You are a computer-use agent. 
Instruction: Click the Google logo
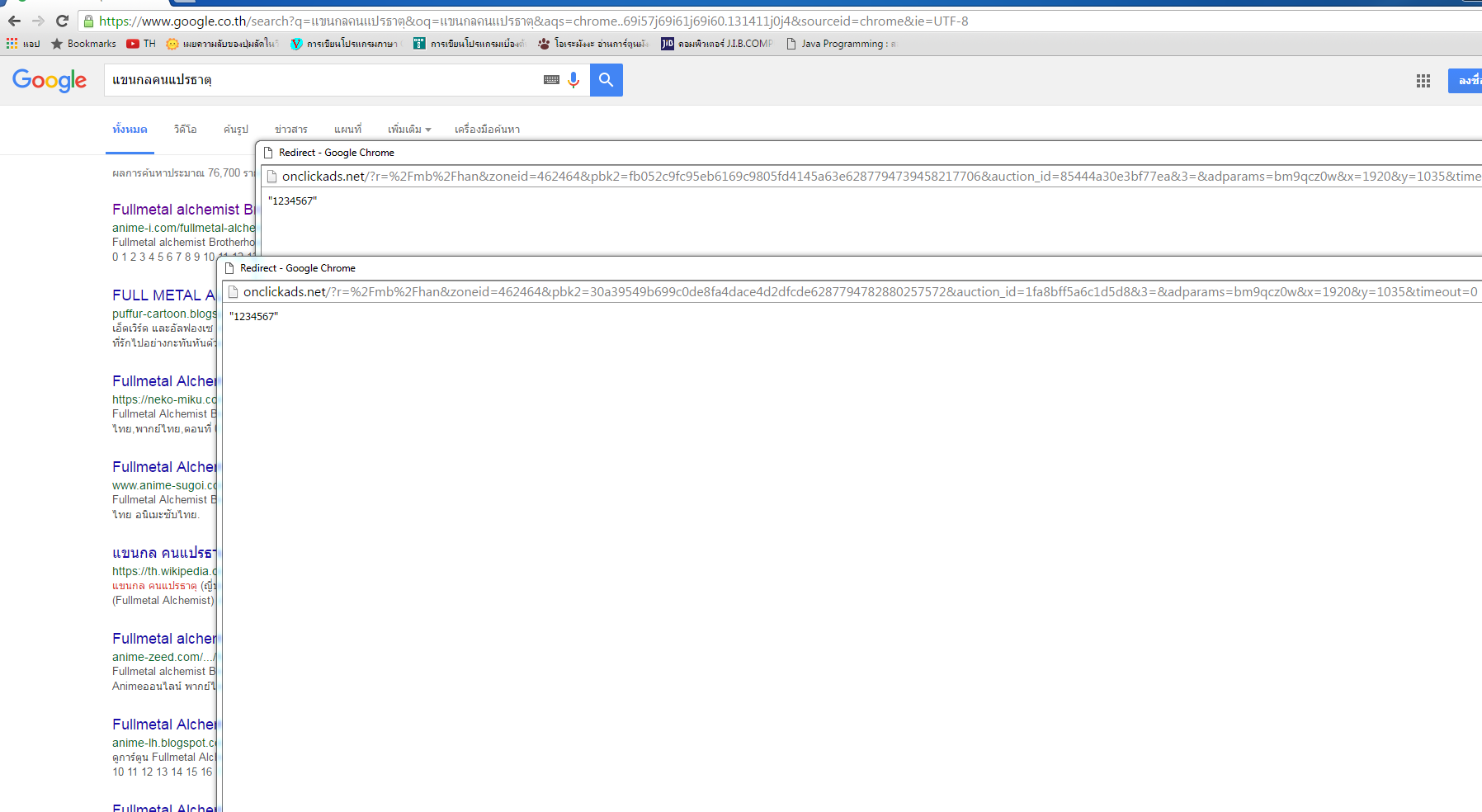click(50, 80)
